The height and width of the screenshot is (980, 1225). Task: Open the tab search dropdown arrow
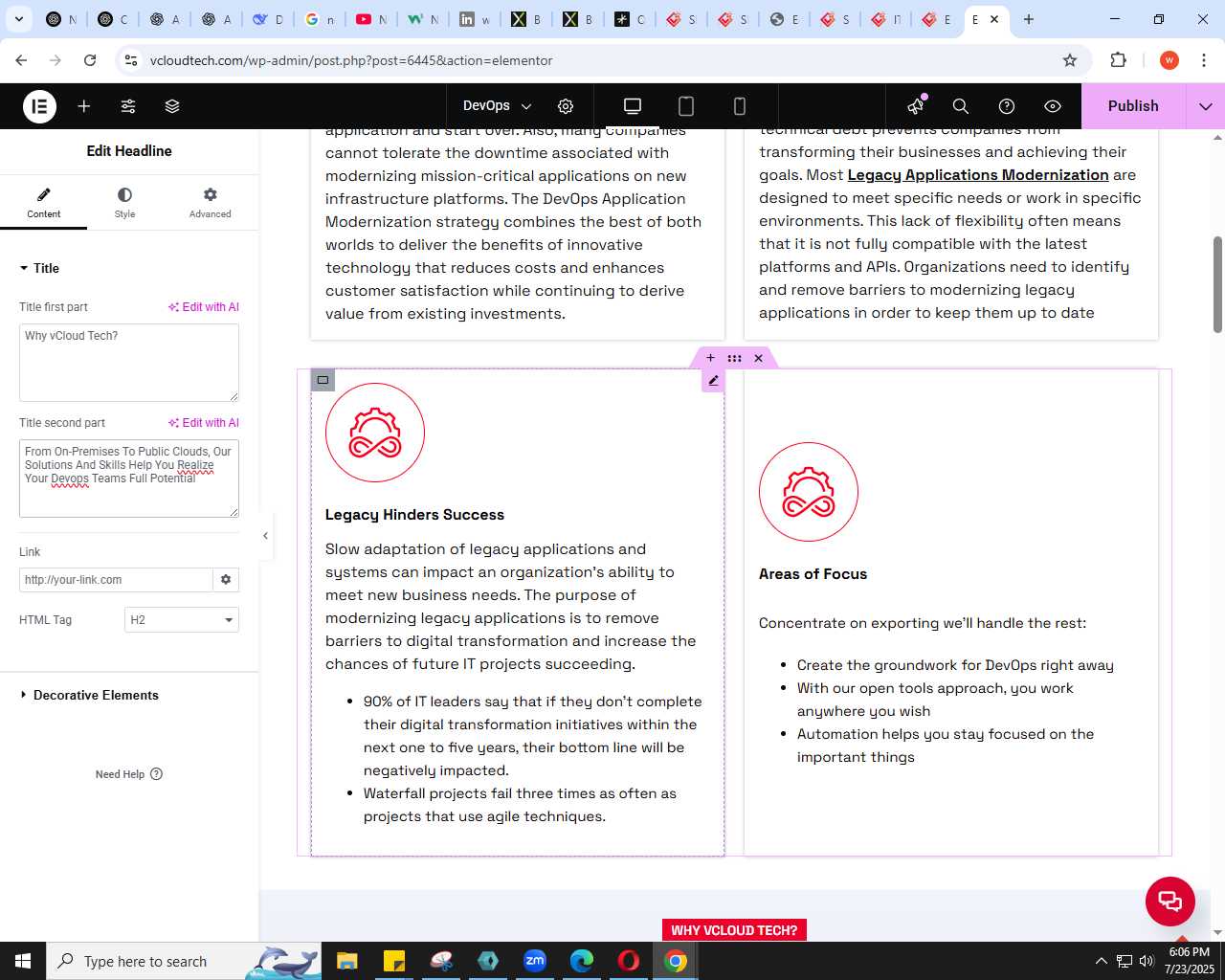pyautogui.click(x=19, y=19)
